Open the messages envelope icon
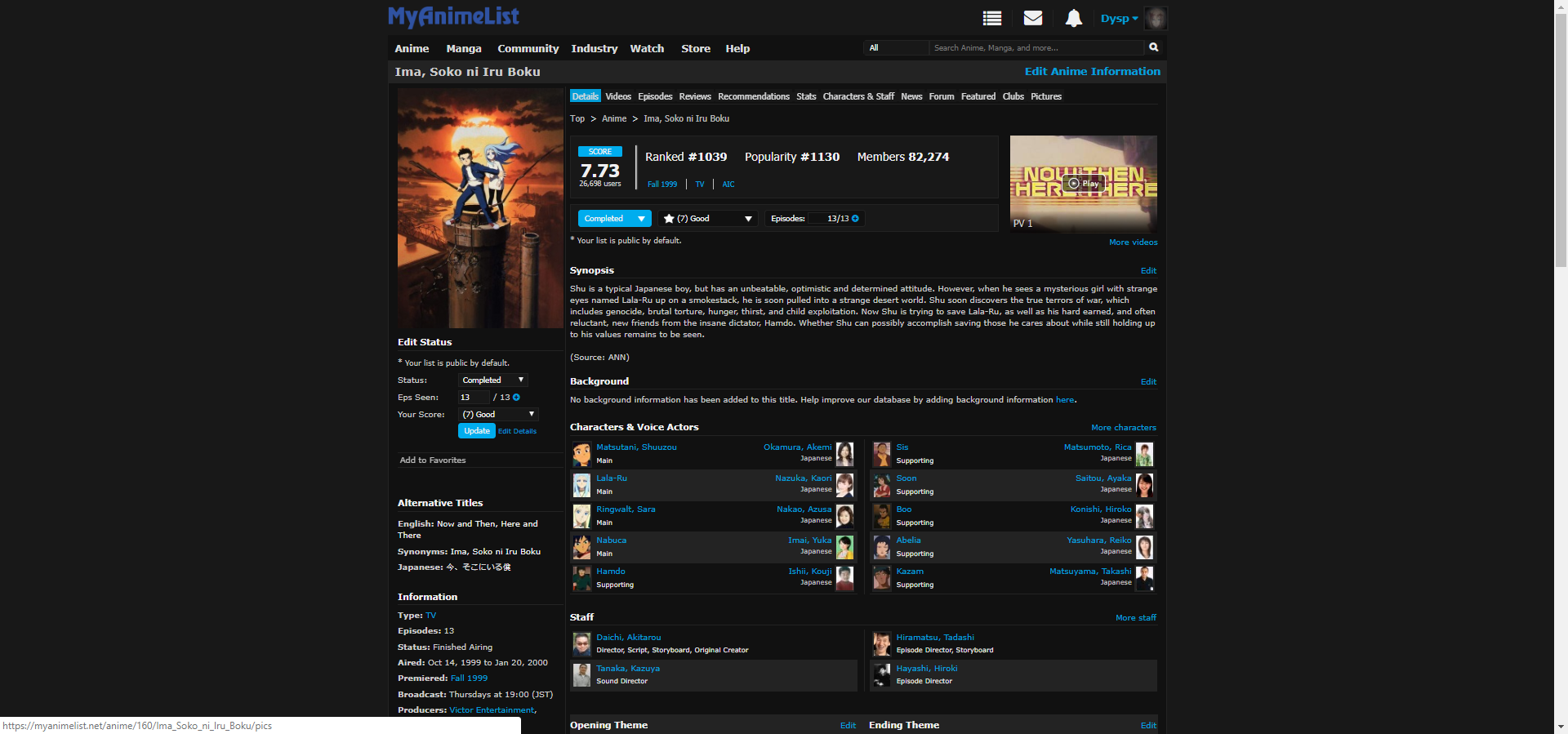Viewport: 1568px width, 734px height. click(x=1033, y=18)
